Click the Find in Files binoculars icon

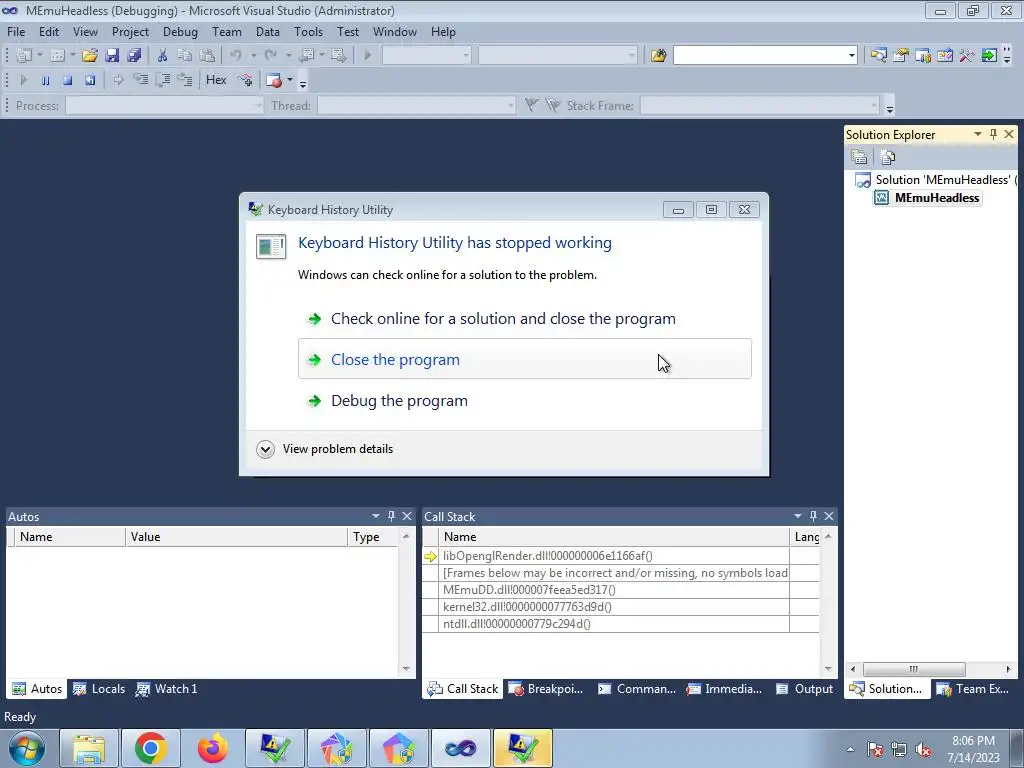[658, 56]
